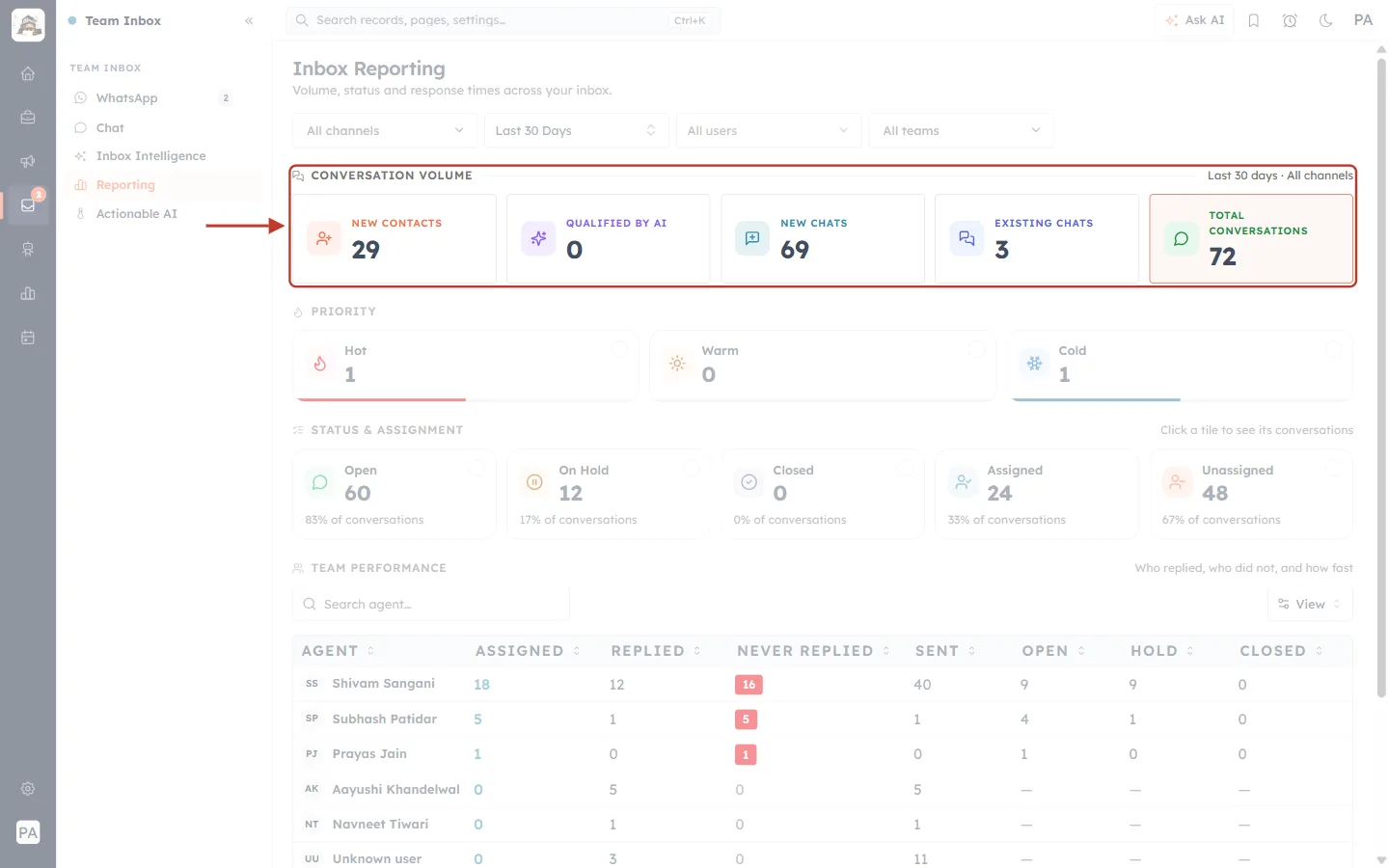Sort table by Assigned column
The width and height of the screenshot is (1389, 868).
[528, 651]
